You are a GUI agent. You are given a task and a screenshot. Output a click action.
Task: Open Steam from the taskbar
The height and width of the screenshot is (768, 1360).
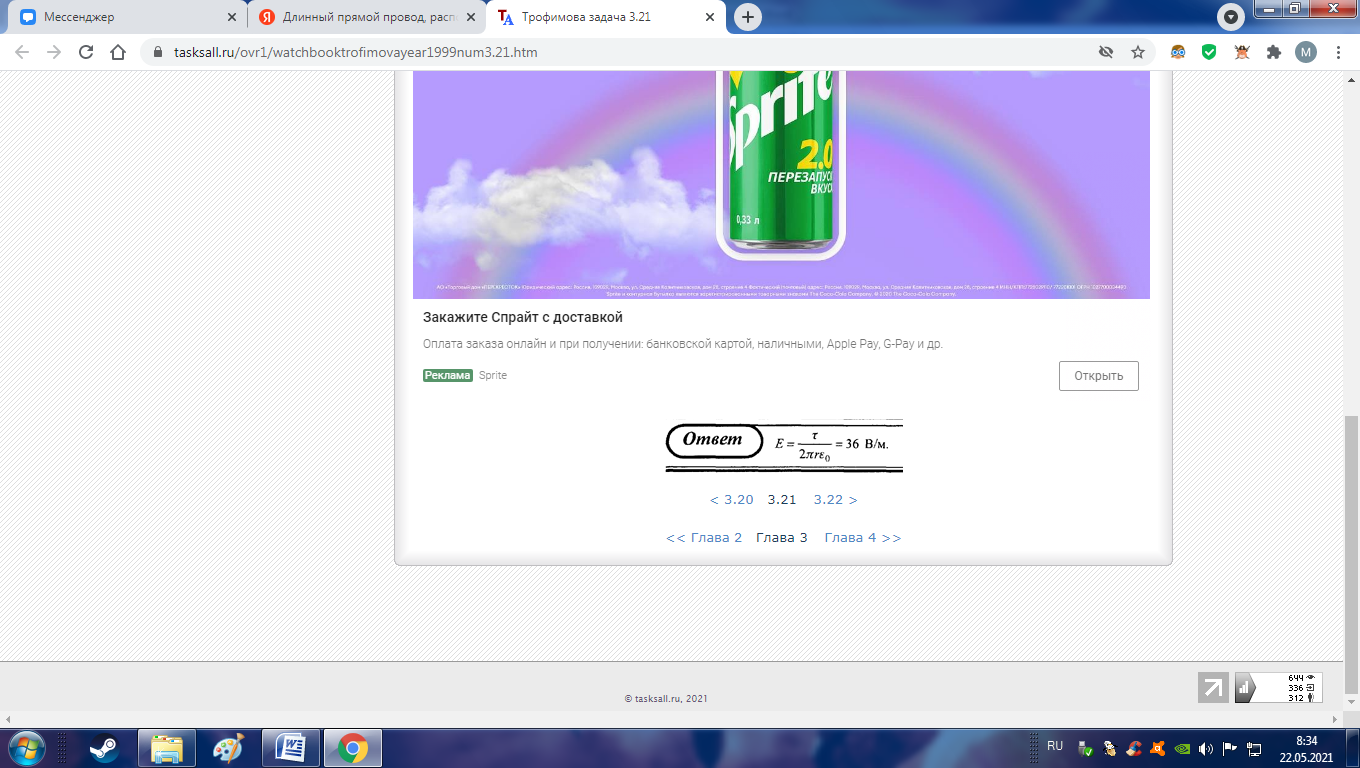[104, 748]
